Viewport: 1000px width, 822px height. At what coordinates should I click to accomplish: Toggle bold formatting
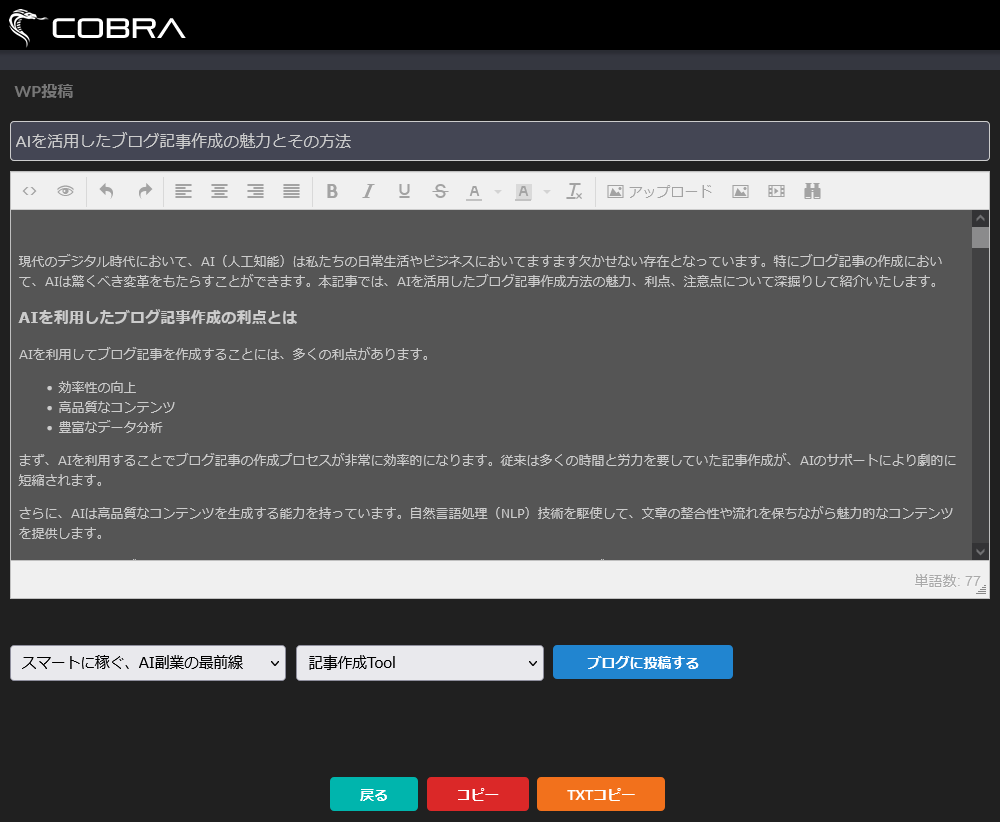click(x=332, y=191)
